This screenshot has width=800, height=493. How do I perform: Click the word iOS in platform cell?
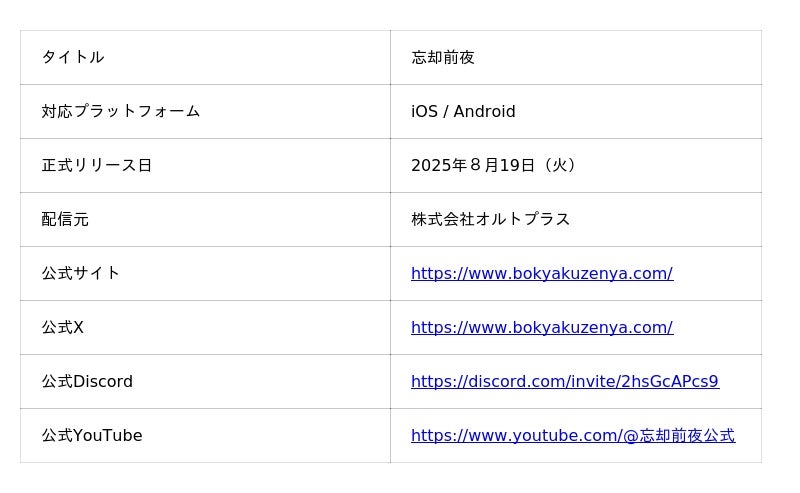[x=424, y=111]
